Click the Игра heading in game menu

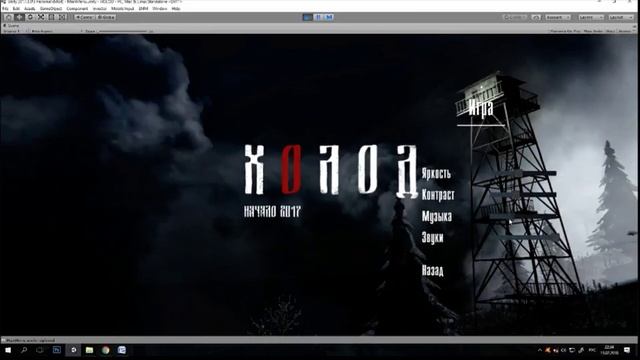click(x=481, y=108)
